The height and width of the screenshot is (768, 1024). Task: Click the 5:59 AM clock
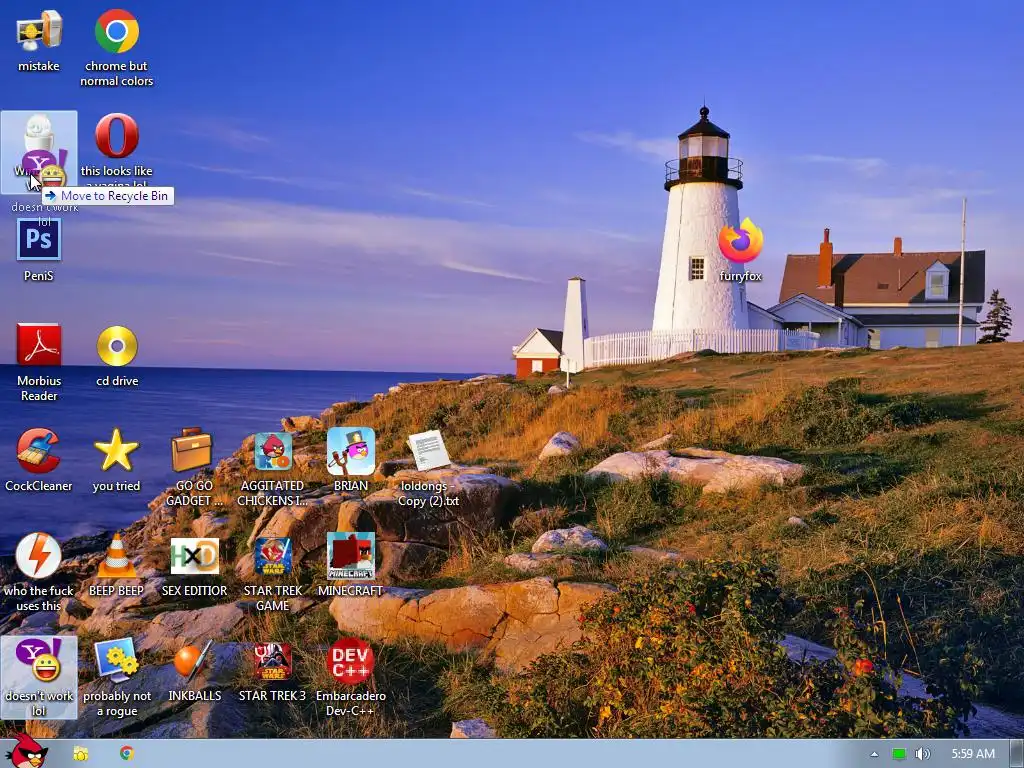tap(973, 754)
